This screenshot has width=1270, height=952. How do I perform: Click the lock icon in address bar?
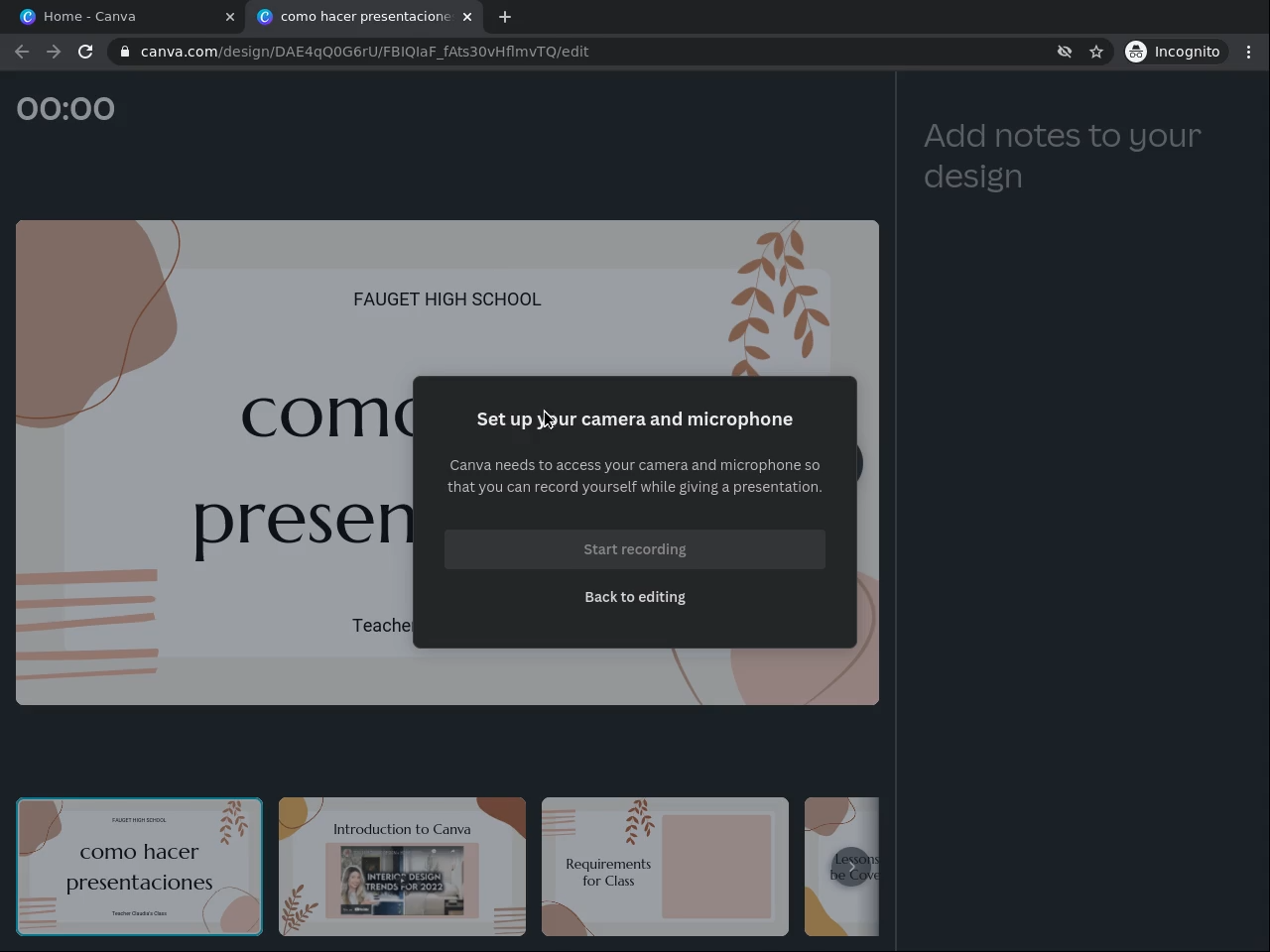[124, 52]
